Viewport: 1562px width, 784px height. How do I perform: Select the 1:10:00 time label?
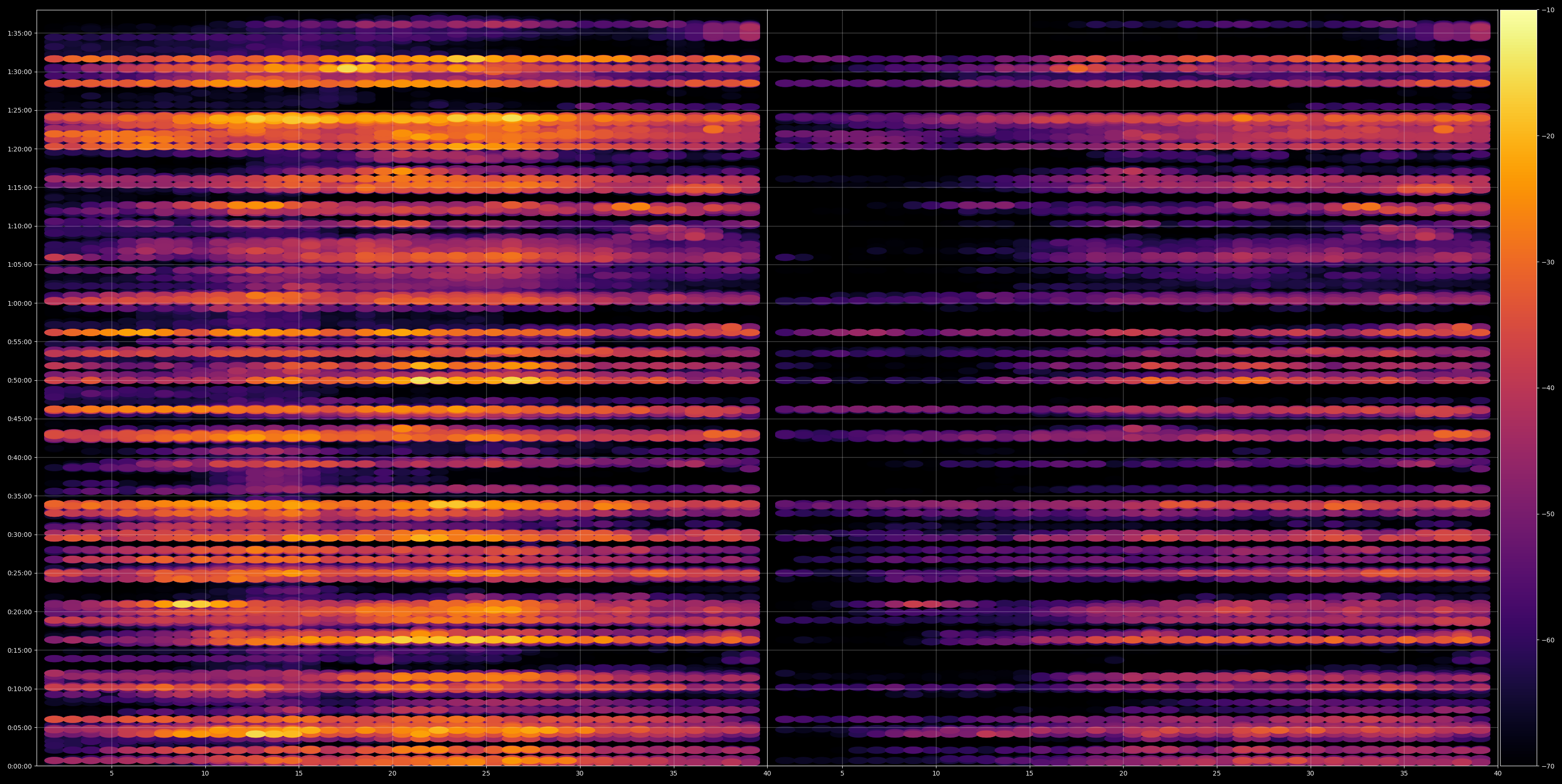tap(19, 226)
